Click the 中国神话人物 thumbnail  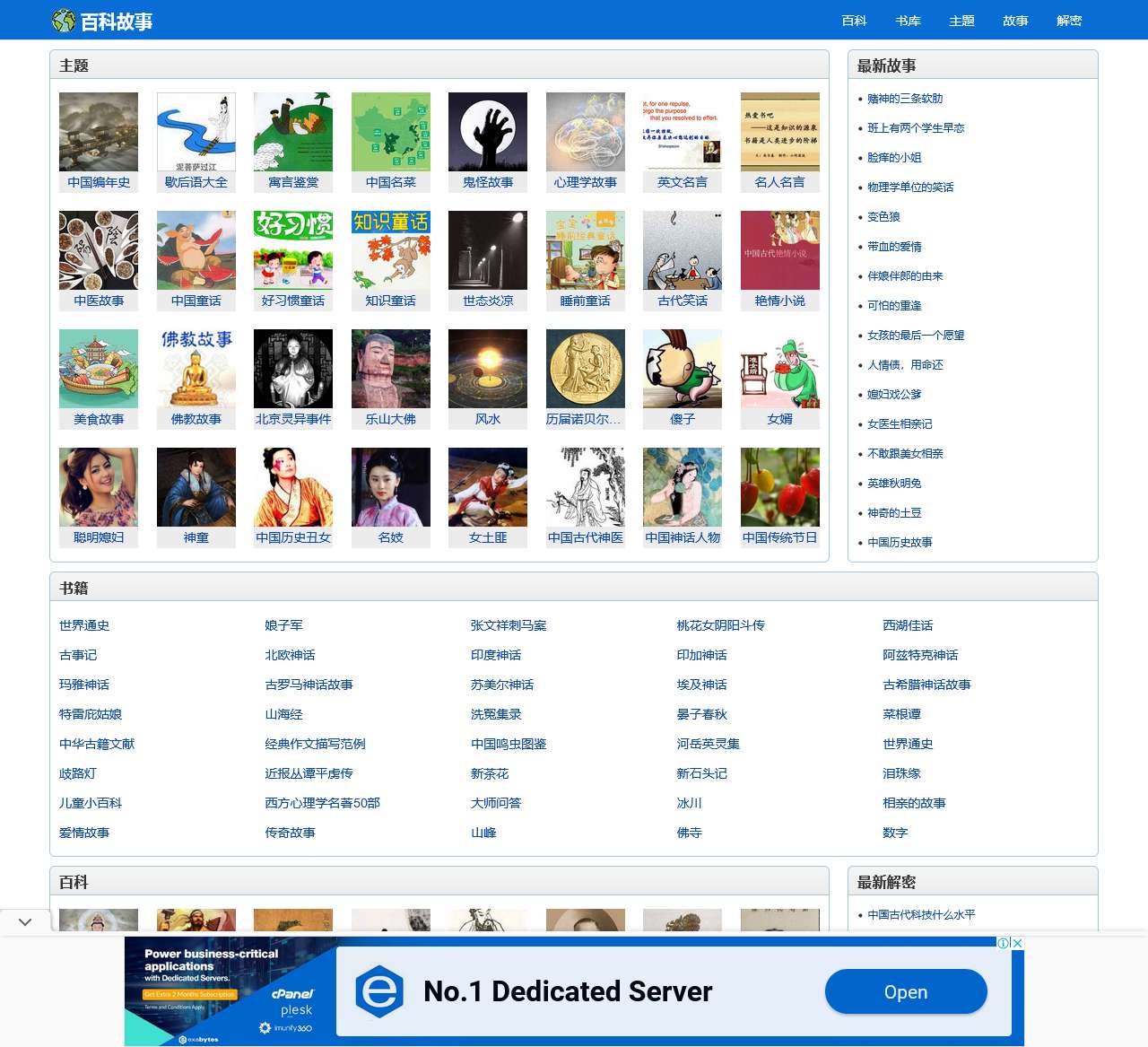click(683, 487)
